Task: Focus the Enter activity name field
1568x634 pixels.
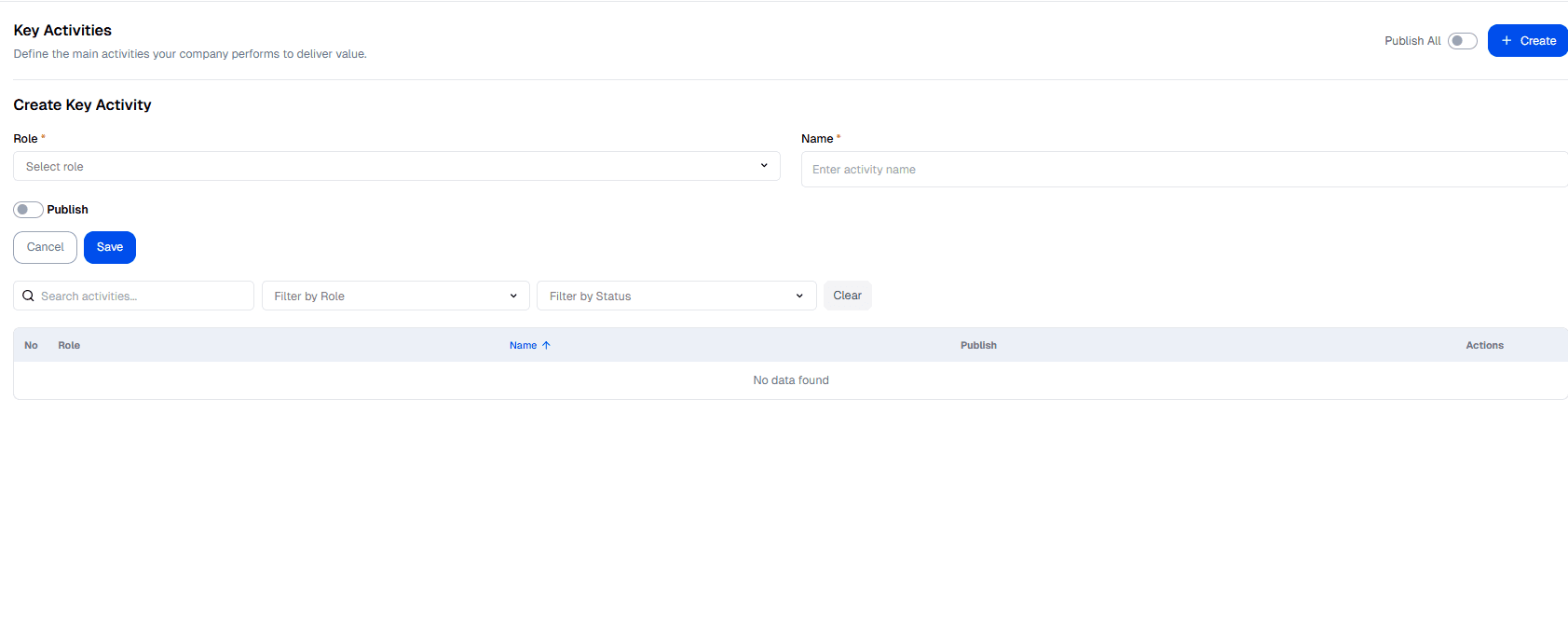Action: (1183, 170)
